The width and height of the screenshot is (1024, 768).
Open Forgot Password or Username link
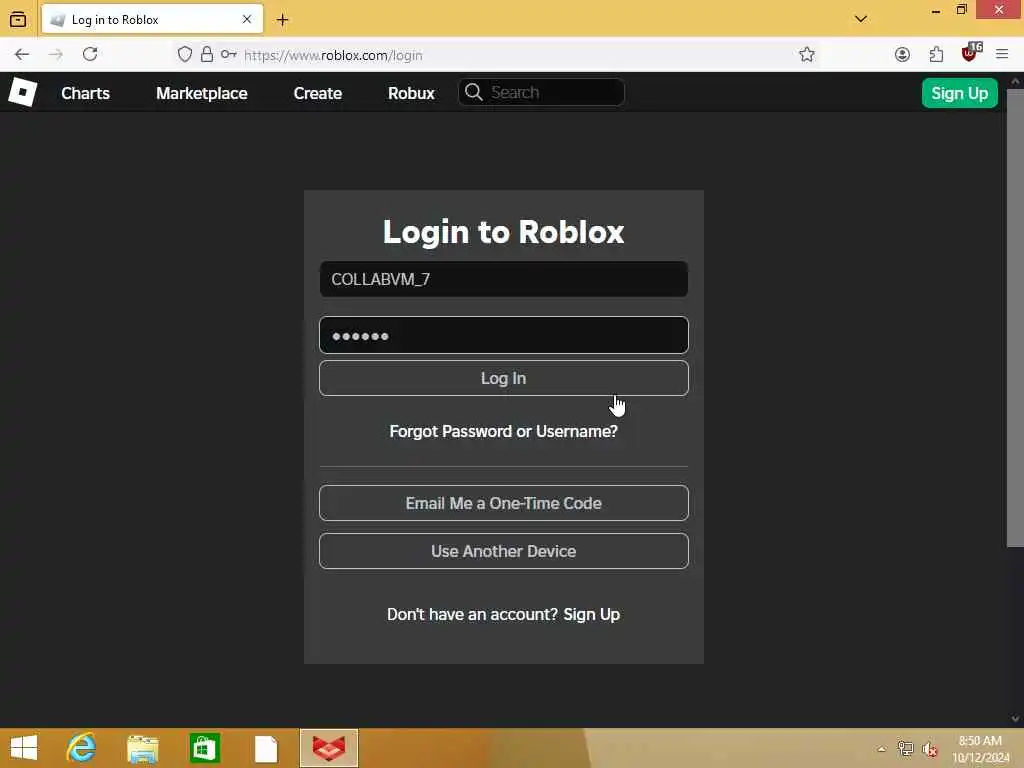click(x=504, y=432)
